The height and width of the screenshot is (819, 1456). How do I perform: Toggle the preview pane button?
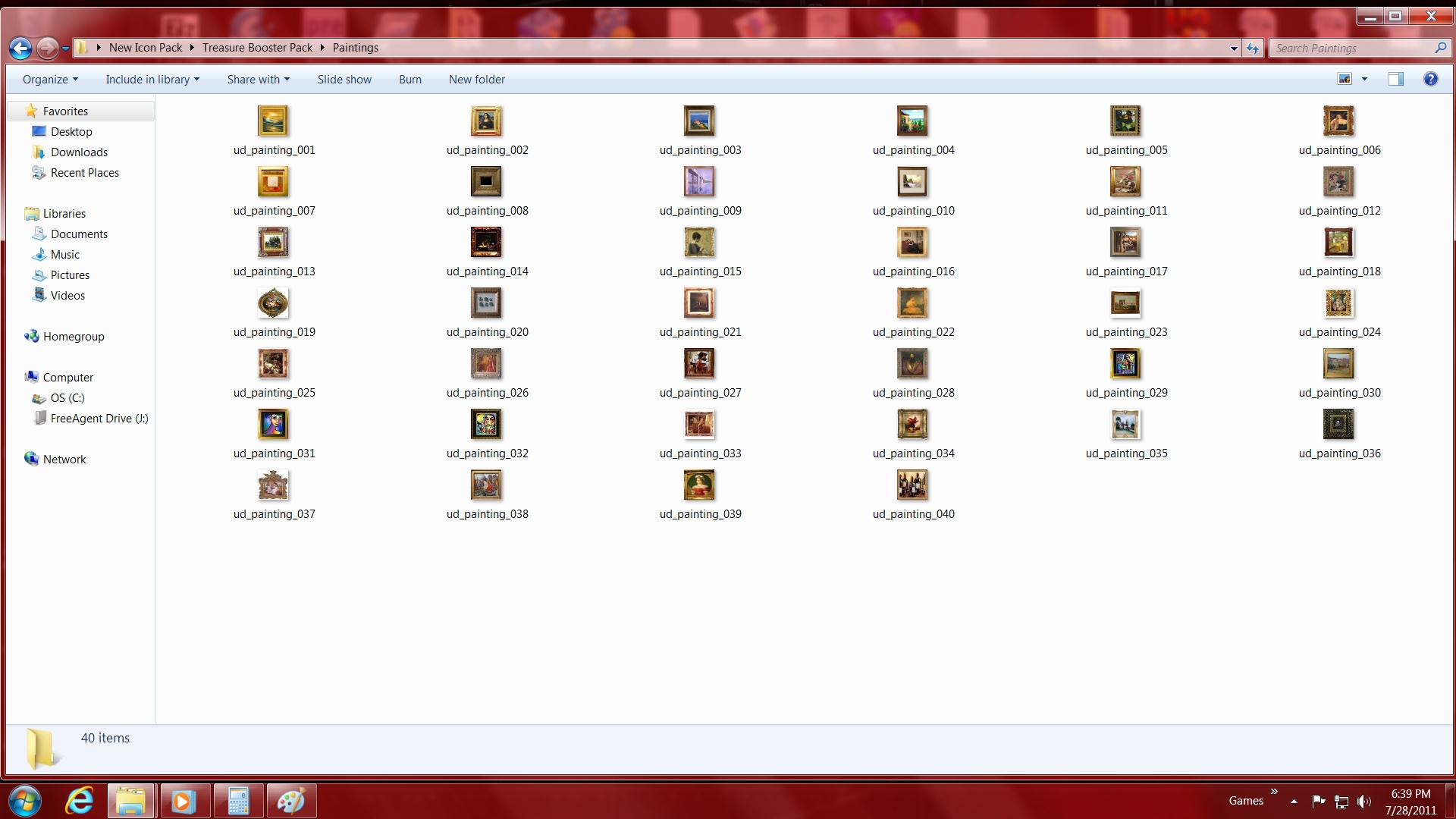click(1395, 79)
